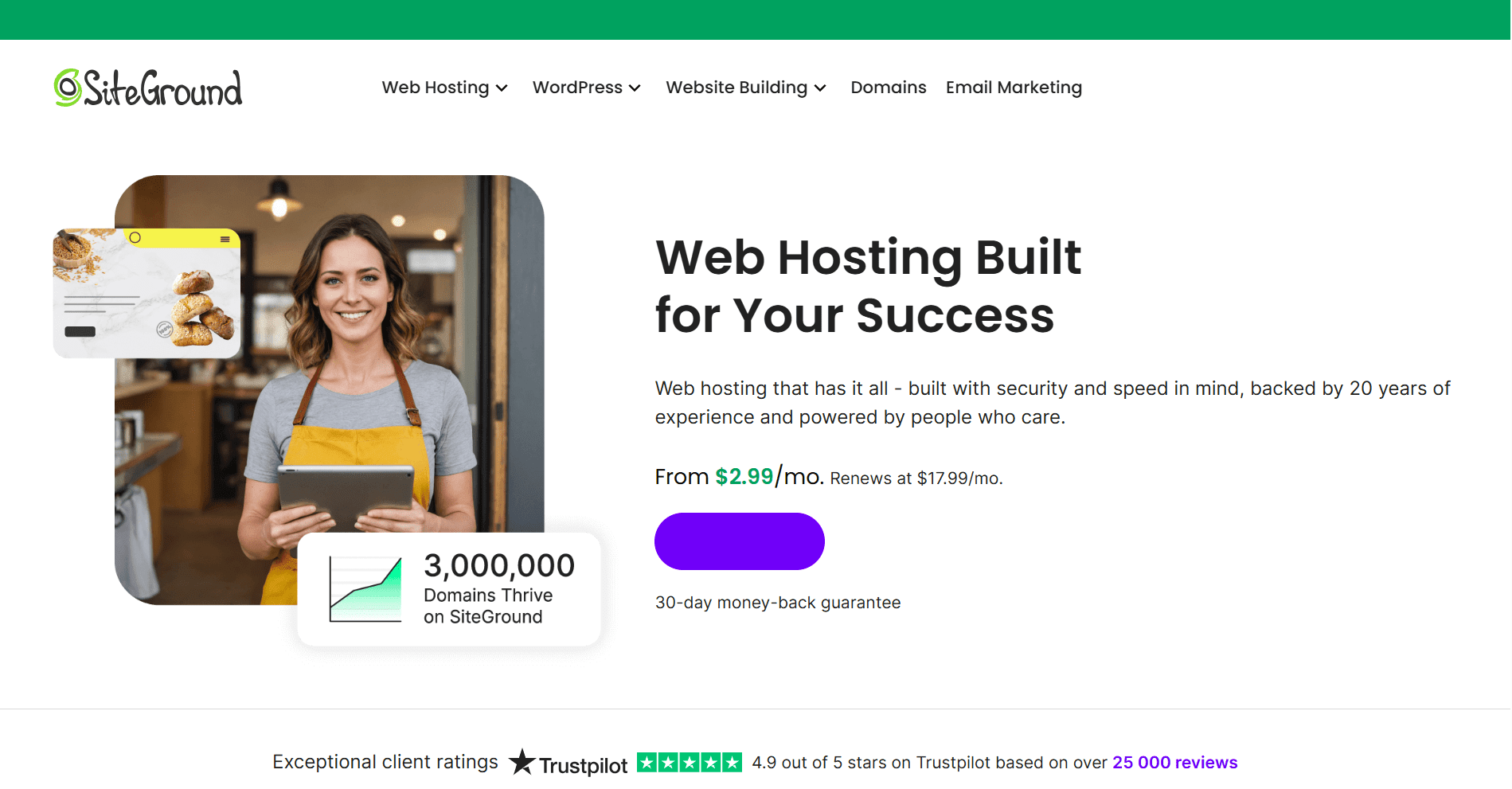Click the green five-star rating icons
Image resolution: width=1512 pixels, height=789 pixels.
point(690,763)
